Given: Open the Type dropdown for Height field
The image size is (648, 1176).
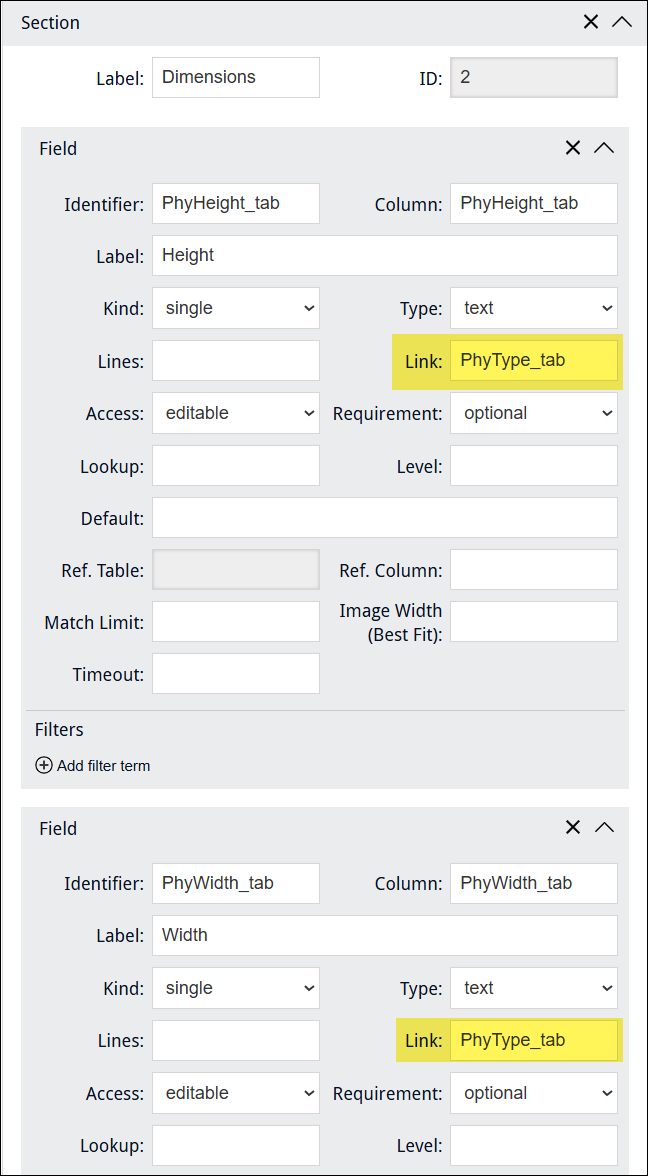Looking at the screenshot, I should coord(534,308).
